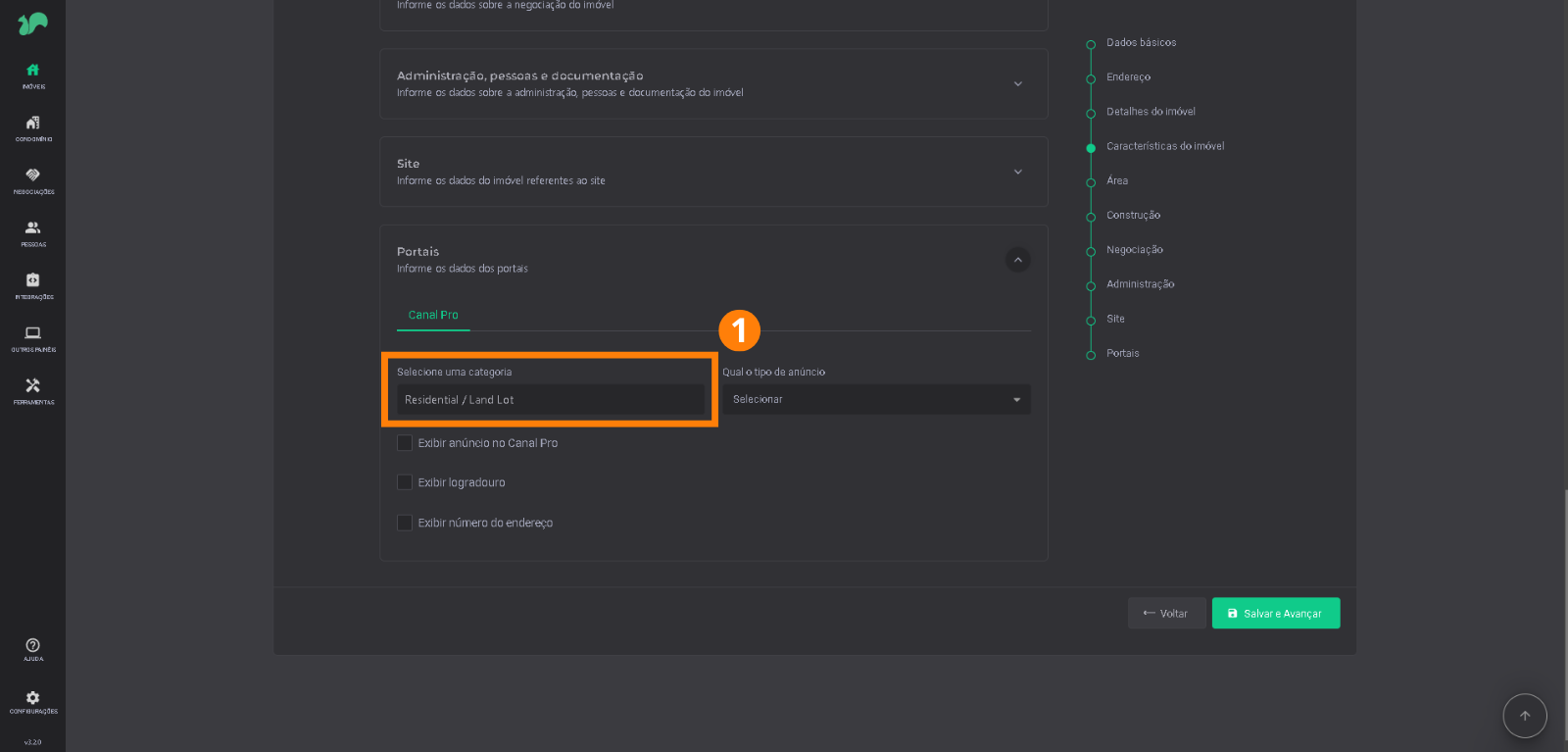The height and width of the screenshot is (752, 1568).
Task: Open the Qual o tipo de anúncio dropdown
Action: [875, 400]
